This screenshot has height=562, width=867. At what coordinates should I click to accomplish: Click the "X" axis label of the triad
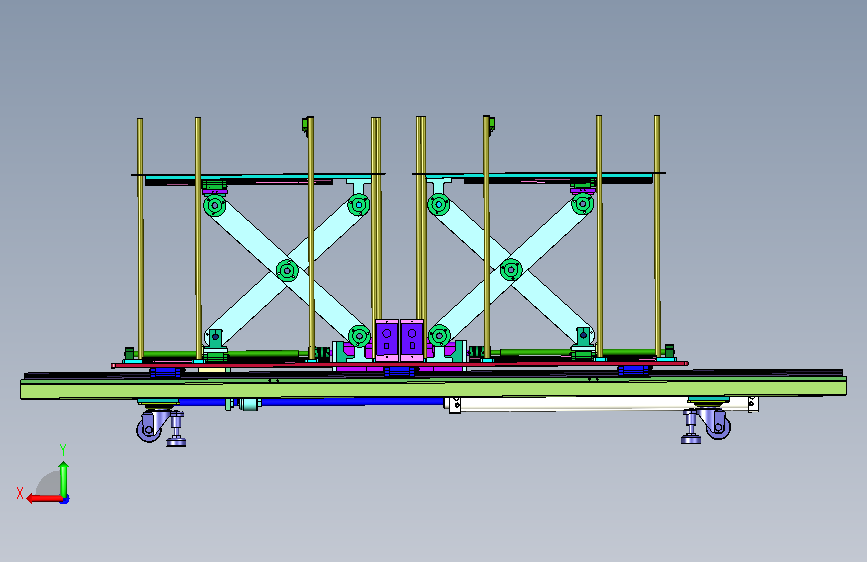tap(20, 493)
